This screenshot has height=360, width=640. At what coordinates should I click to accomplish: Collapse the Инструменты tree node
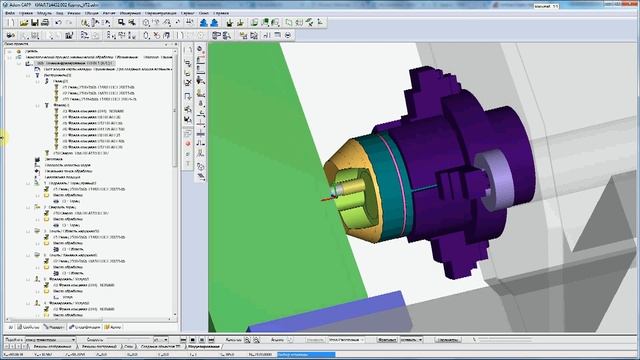28,76
